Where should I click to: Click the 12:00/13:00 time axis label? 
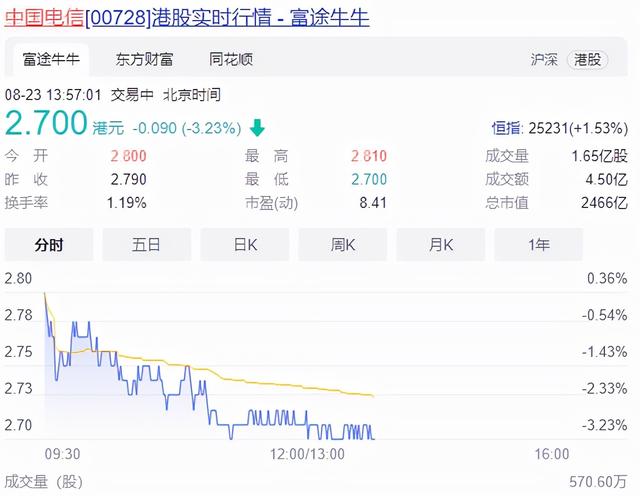(x=307, y=454)
